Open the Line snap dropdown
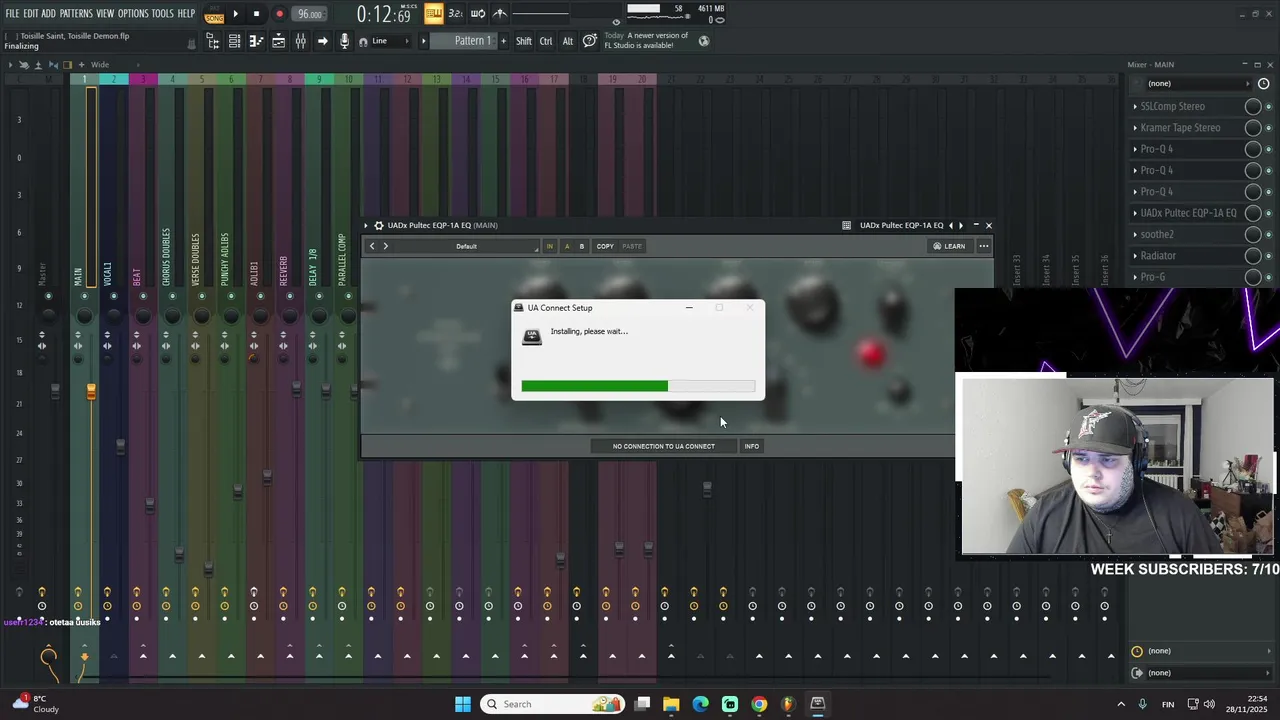Image resolution: width=1280 pixels, height=720 pixels. [x=390, y=41]
